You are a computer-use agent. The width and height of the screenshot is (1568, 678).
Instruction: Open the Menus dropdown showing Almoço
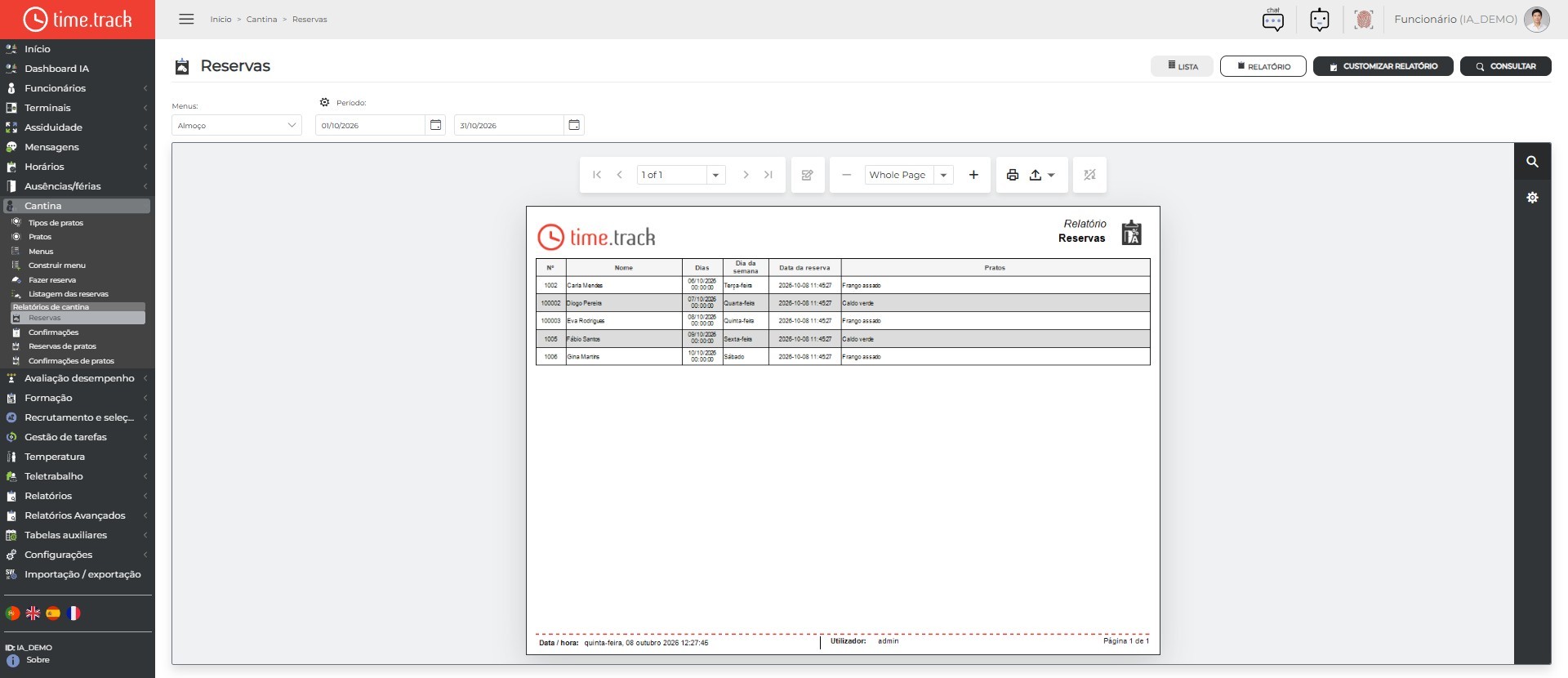pos(237,125)
